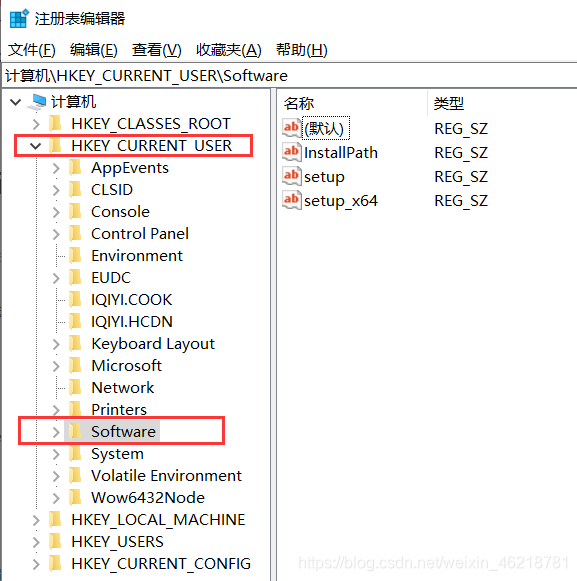Click the Software folder icon
577x581 pixels.
pyautogui.click(x=75, y=431)
